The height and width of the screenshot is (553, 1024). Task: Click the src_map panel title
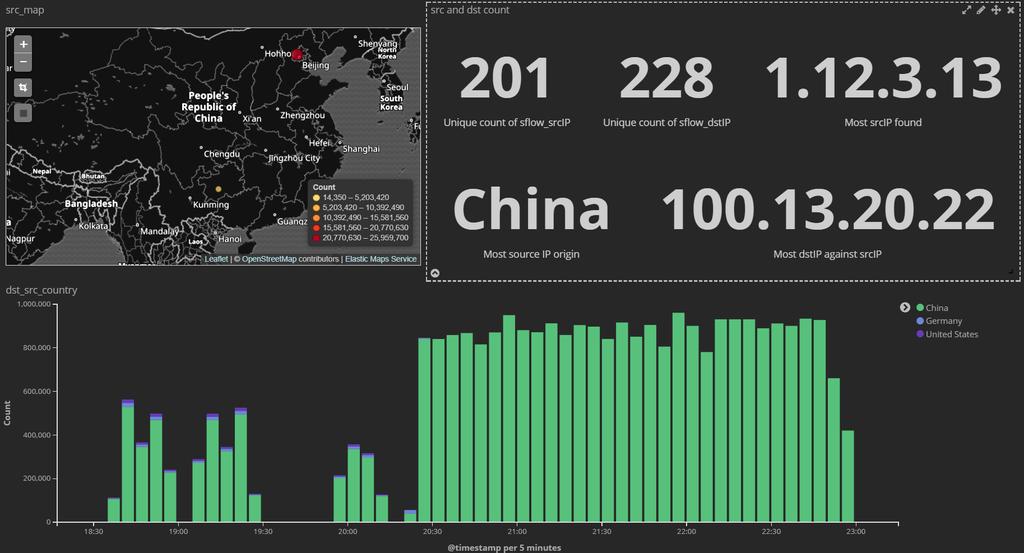[x=25, y=10]
